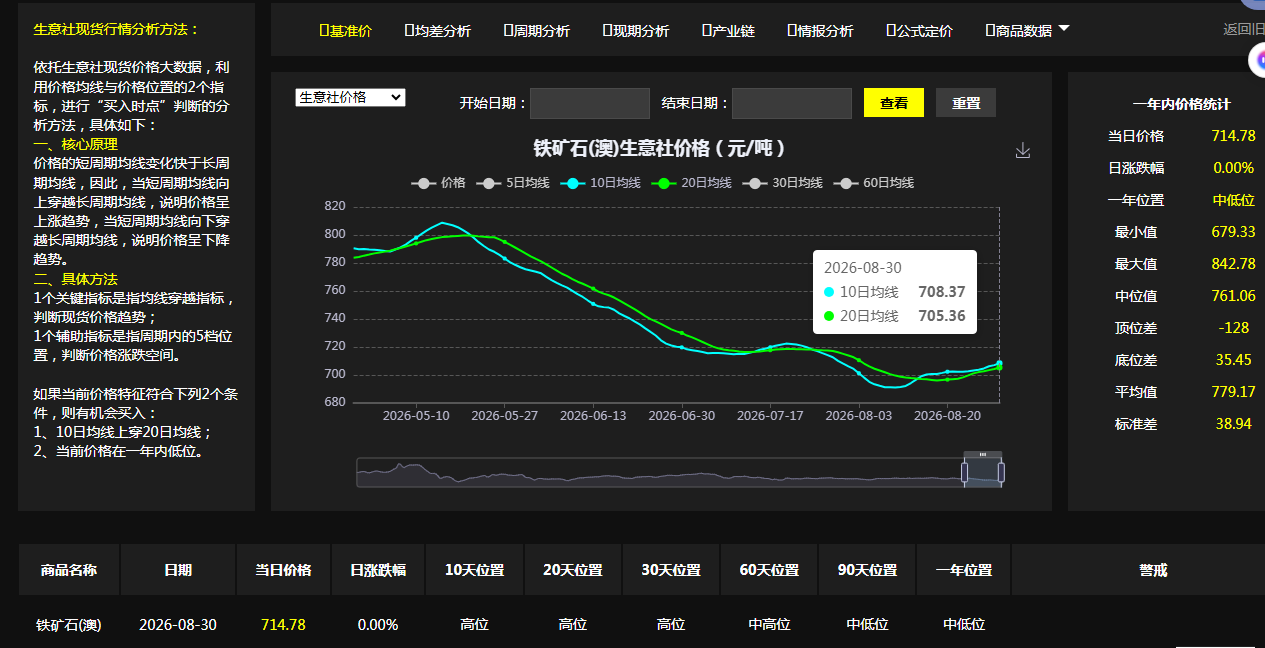This screenshot has height=648, width=1265.
Task: Click the floating purple assistant icon
Action: (x=1256, y=61)
